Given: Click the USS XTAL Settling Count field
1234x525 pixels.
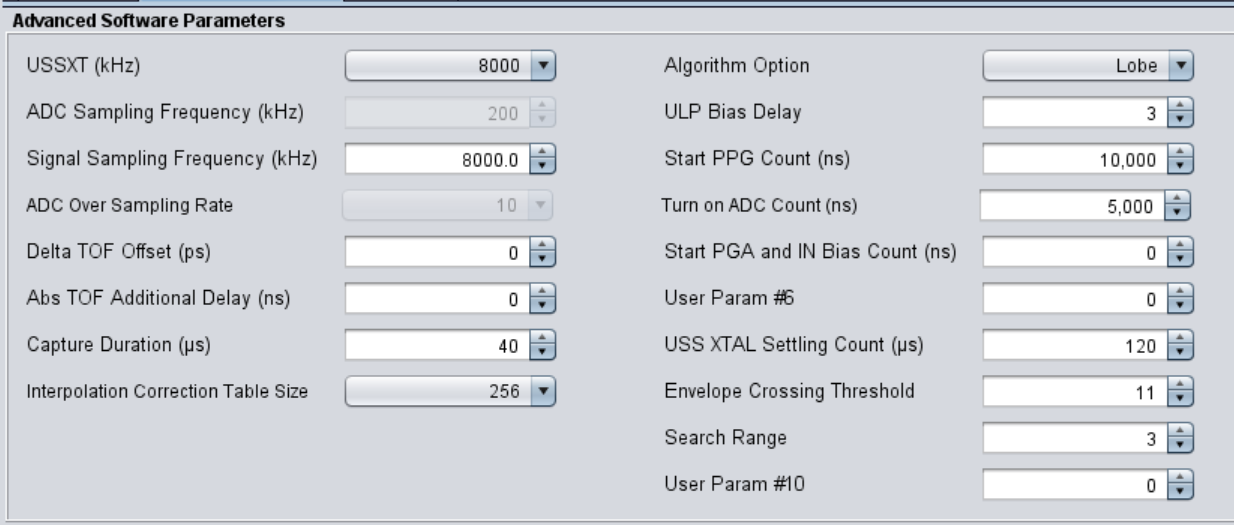Looking at the screenshot, I should click(x=1073, y=345).
